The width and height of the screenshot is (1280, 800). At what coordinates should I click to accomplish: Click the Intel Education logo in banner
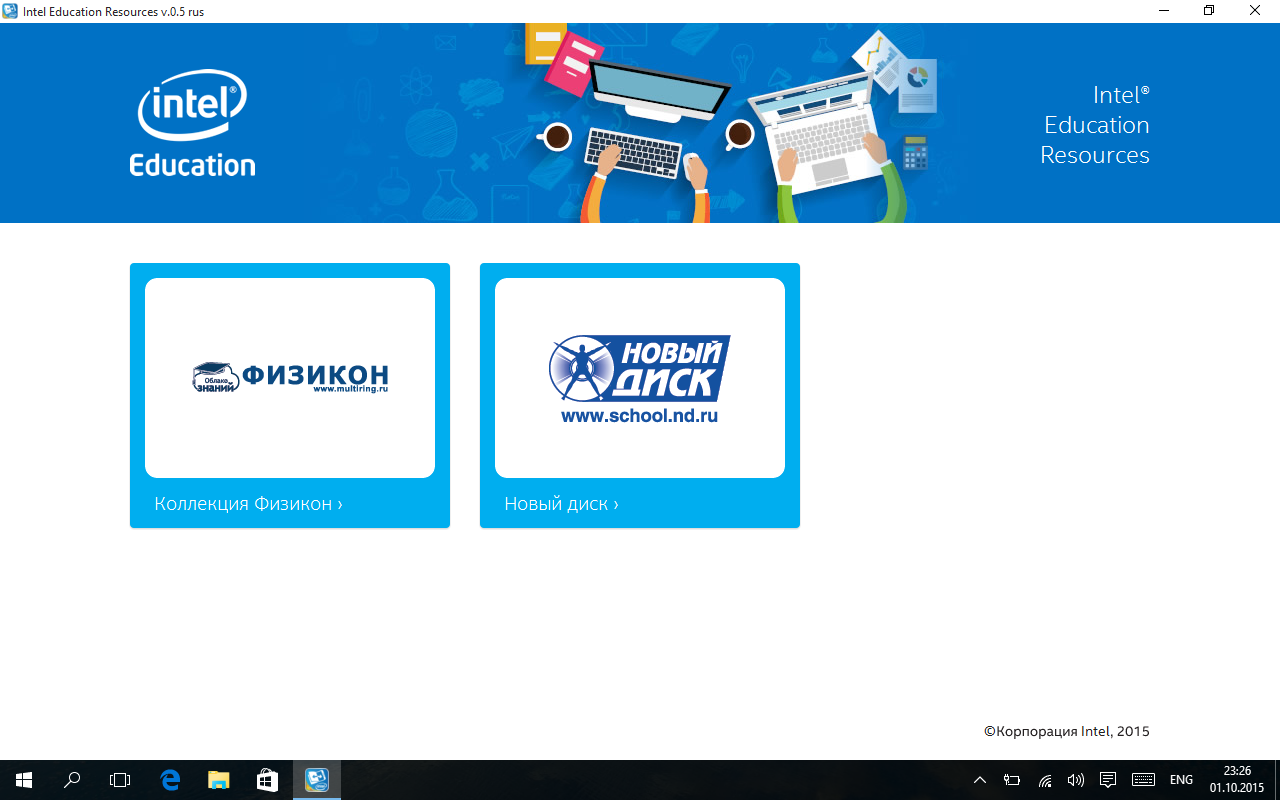point(192,123)
